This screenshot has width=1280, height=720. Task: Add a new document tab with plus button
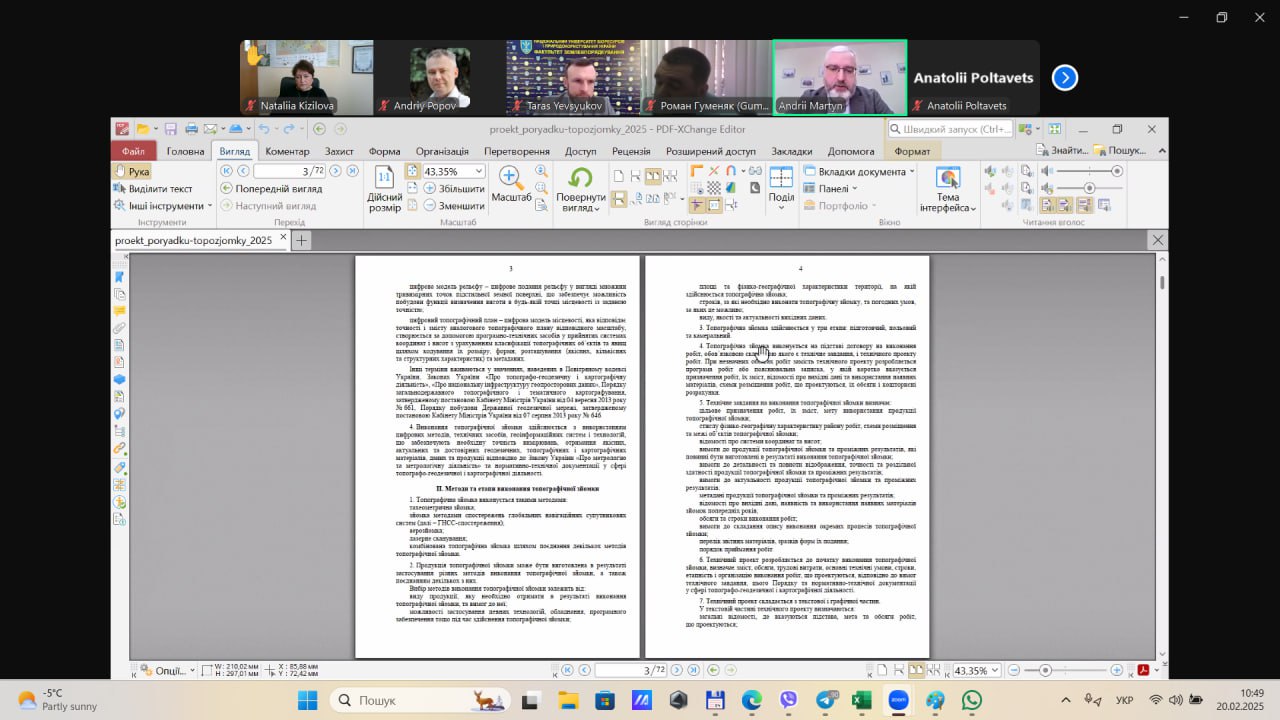coord(301,240)
